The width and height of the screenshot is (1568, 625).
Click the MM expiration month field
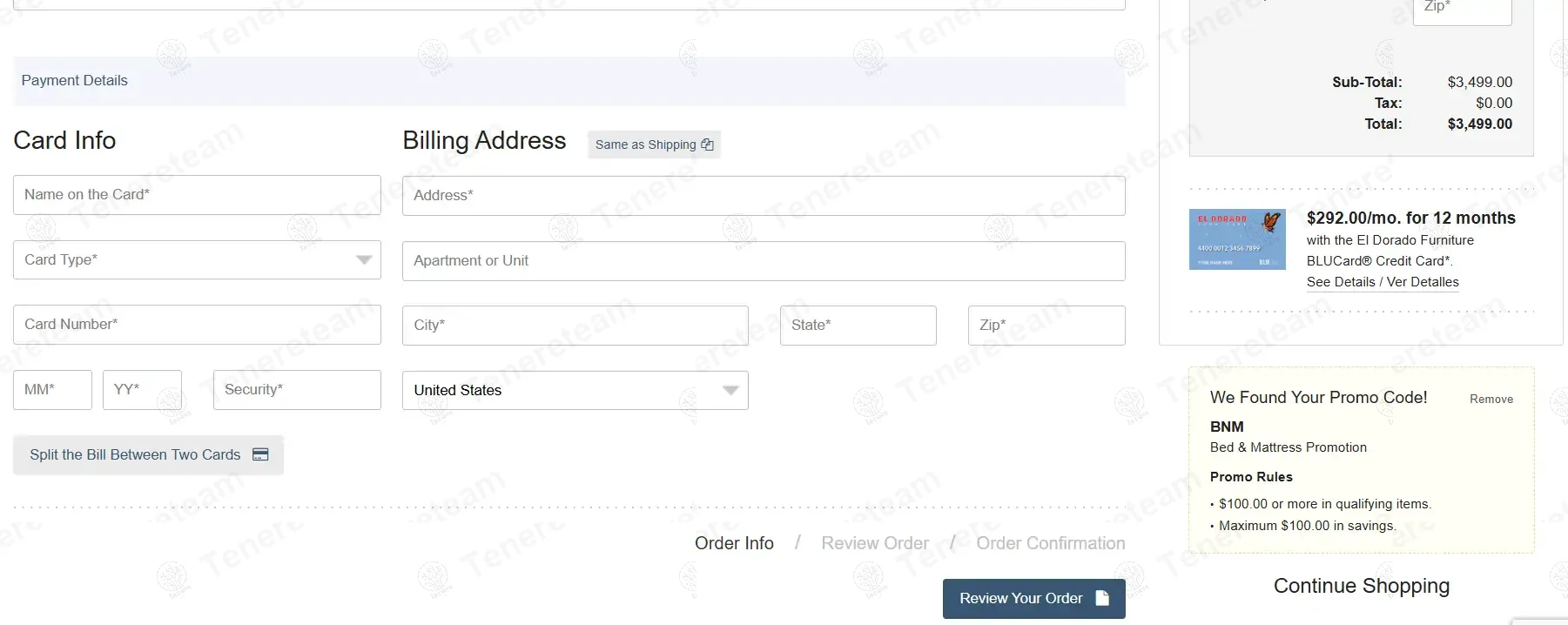coord(52,390)
